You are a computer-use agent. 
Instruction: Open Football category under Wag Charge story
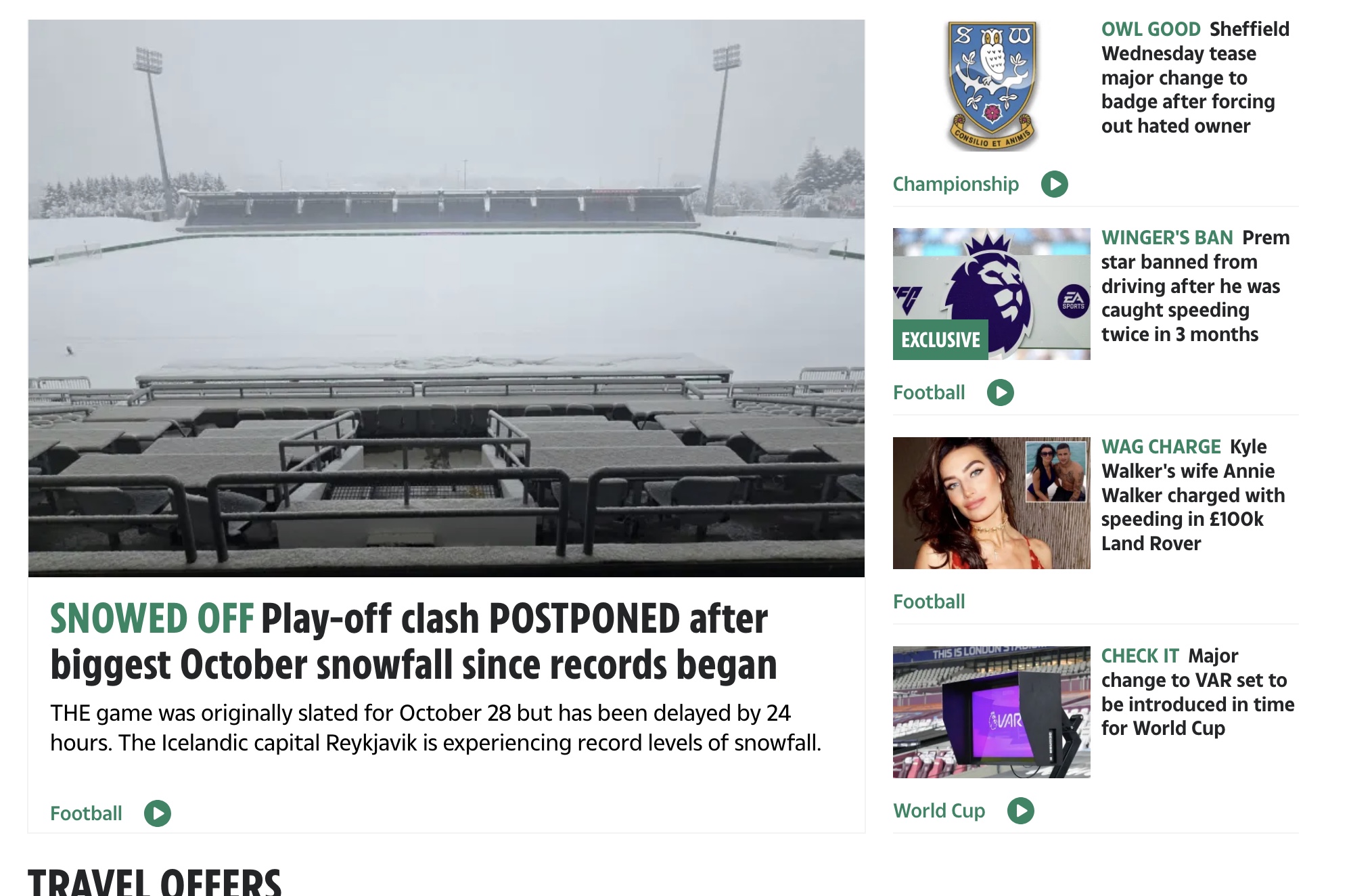click(x=929, y=602)
